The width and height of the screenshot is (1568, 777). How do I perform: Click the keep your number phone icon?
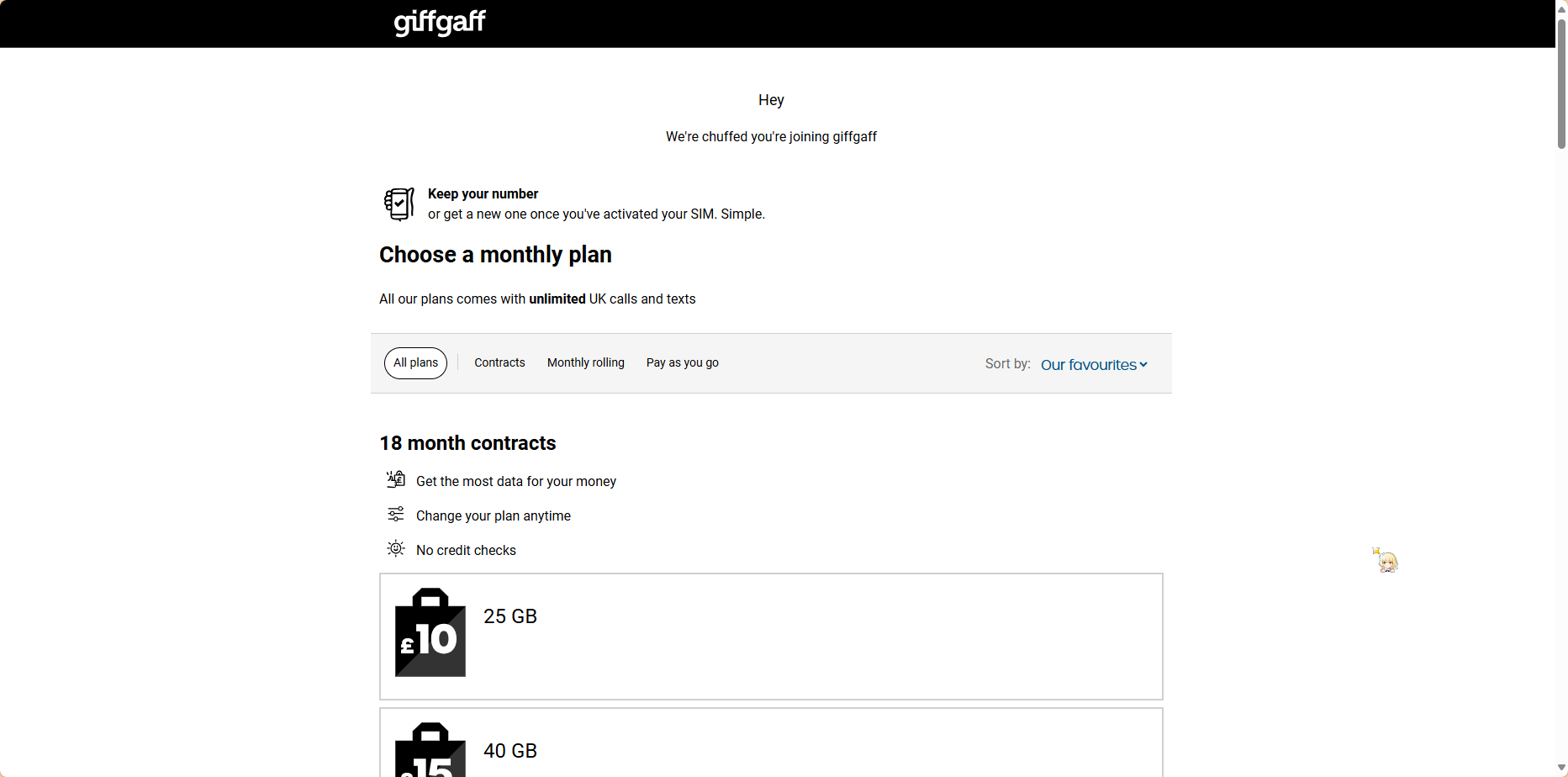tap(399, 203)
